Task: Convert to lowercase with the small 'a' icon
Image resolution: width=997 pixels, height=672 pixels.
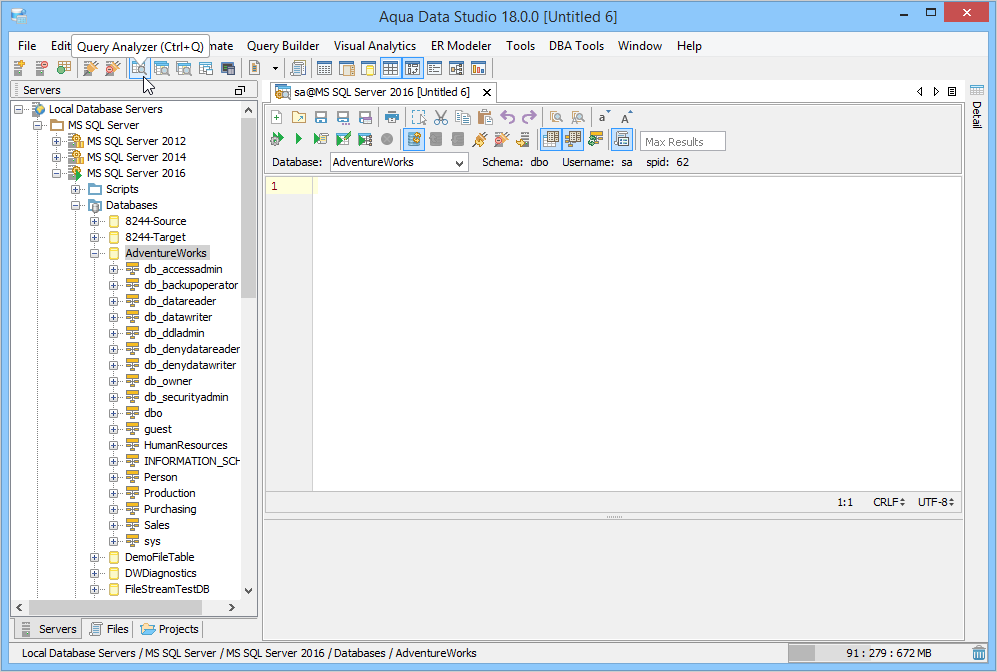Action: (x=603, y=117)
